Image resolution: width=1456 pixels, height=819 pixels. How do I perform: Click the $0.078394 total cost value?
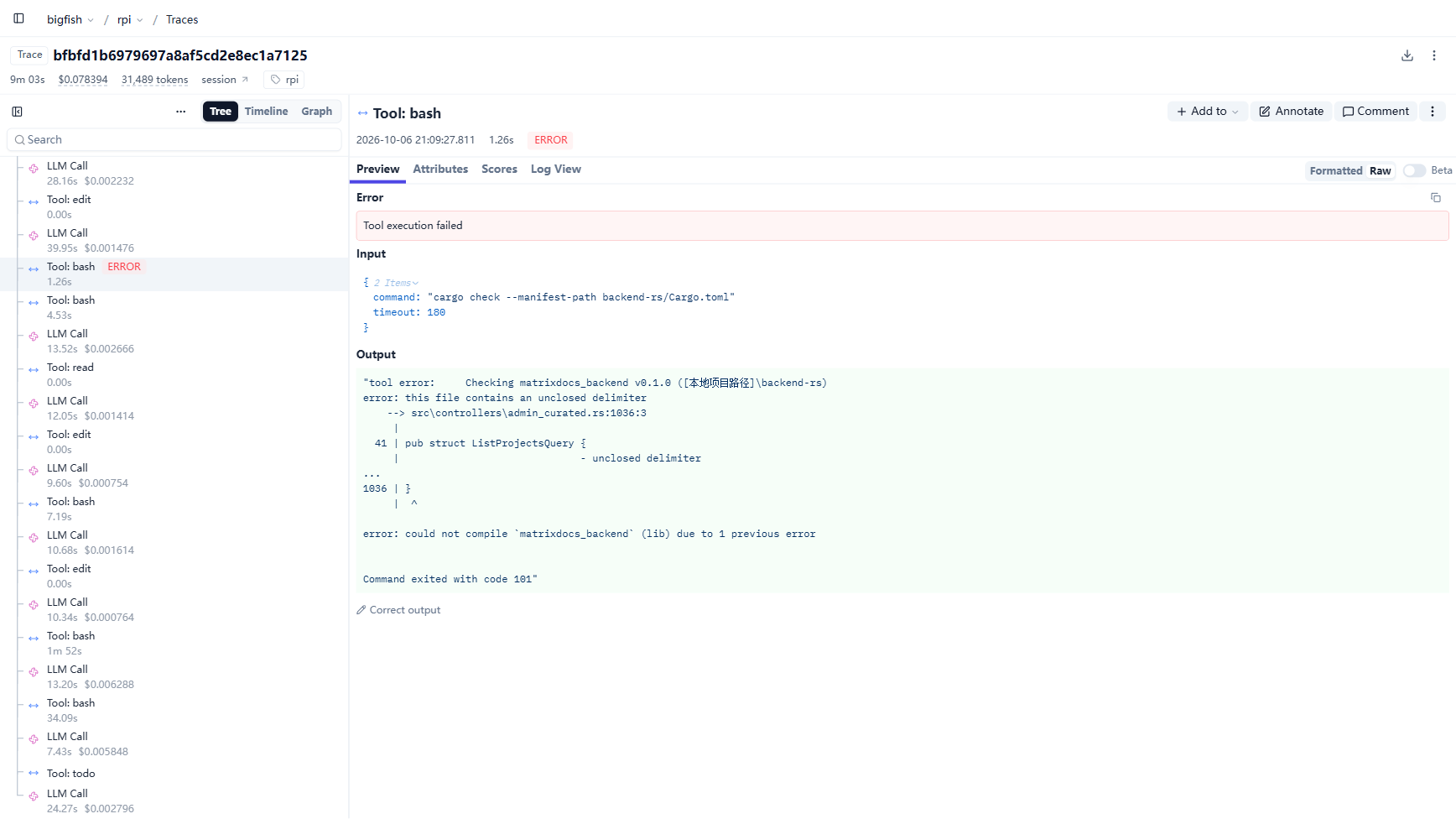(x=83, y=80)
